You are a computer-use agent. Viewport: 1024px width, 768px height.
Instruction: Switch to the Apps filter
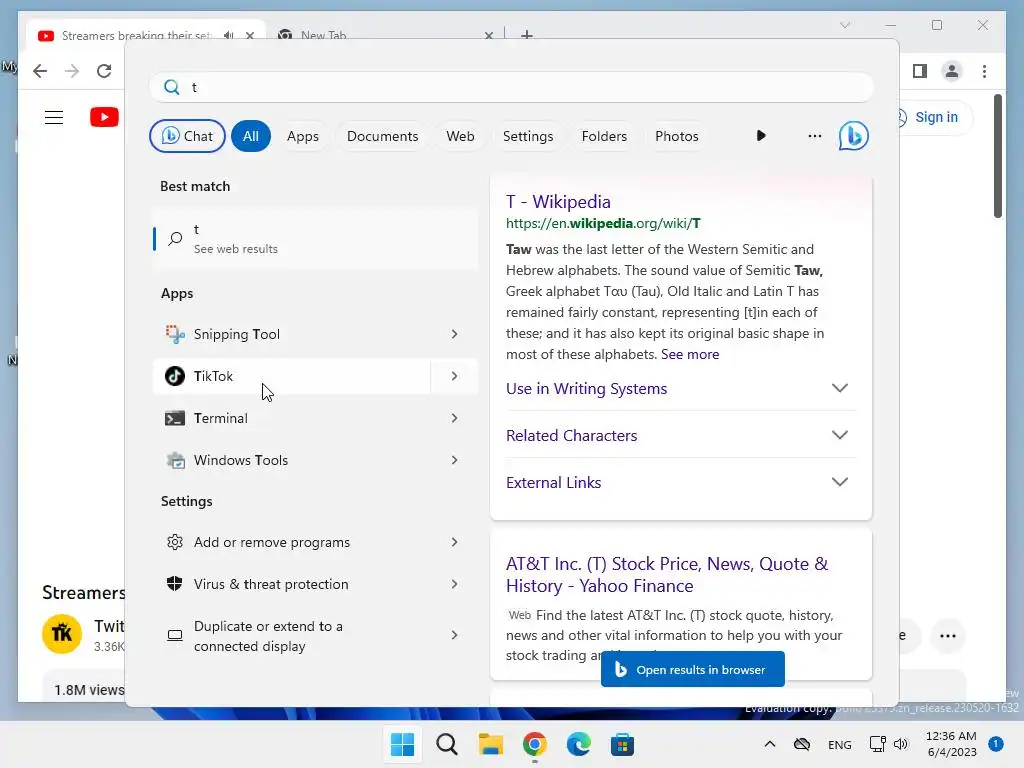[303, 136]
